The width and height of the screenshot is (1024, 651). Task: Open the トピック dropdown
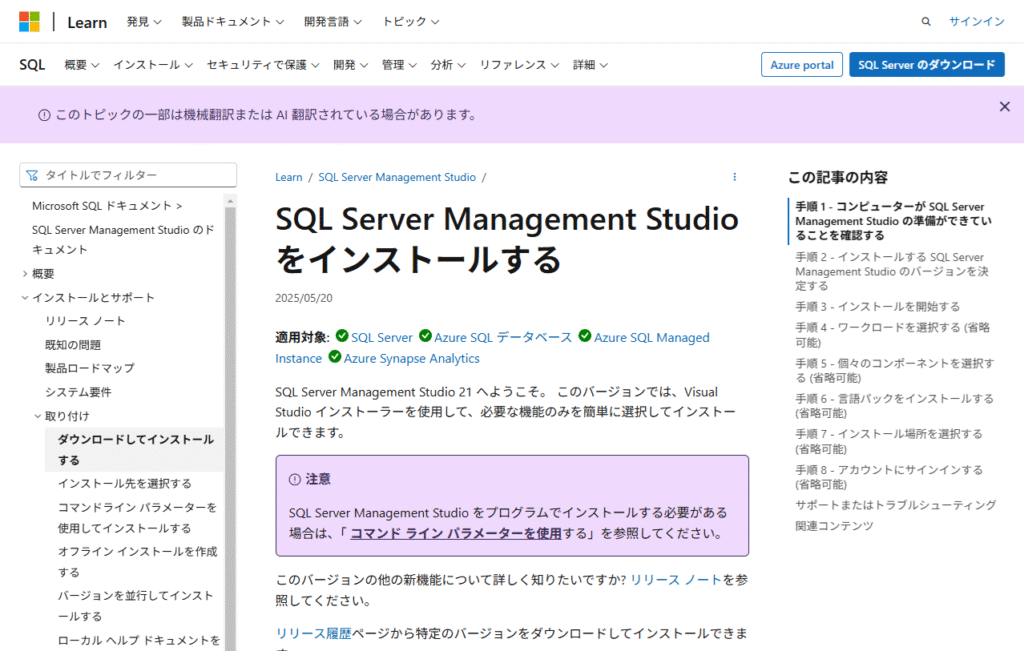(410, 22)
